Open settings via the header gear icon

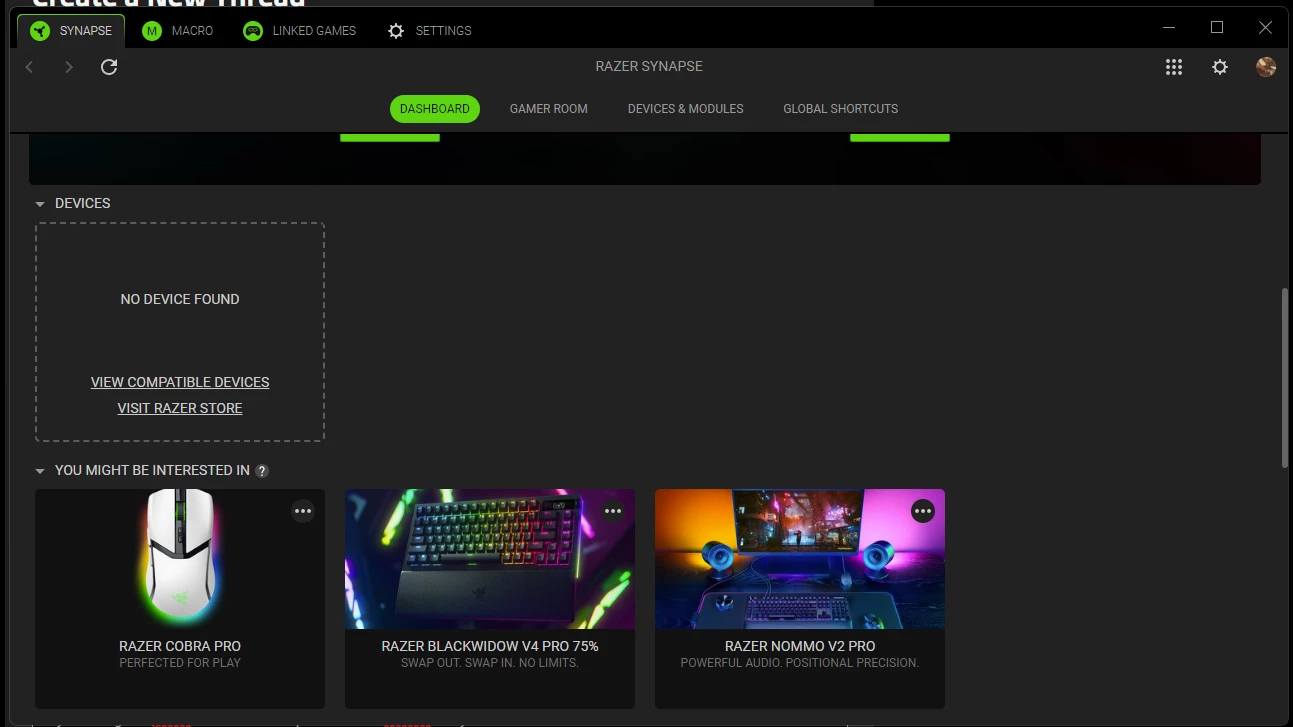(1220, 67)
